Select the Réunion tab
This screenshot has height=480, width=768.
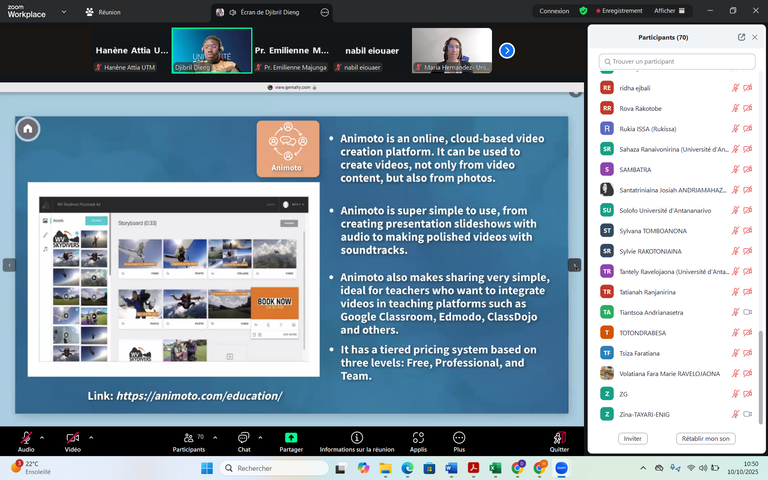click(103, 12)
